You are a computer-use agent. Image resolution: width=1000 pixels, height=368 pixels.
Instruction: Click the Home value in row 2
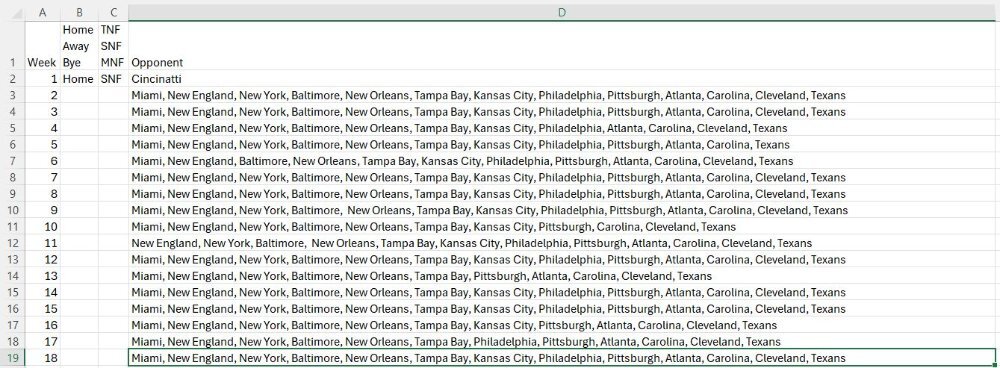coord(79,79)
